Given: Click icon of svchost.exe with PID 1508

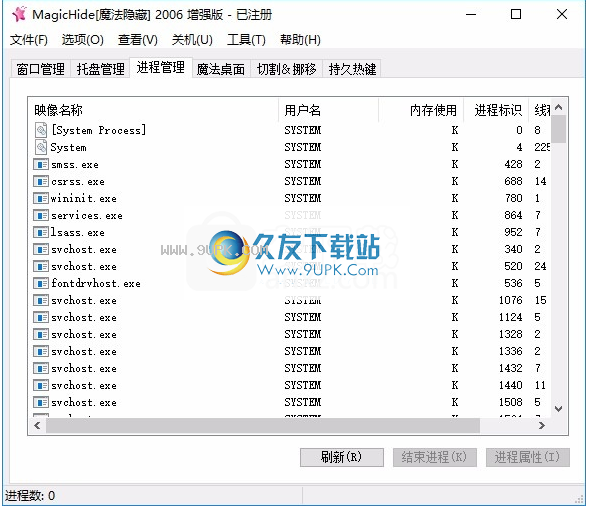Looking at the screenshot, I should tap(41, 402).
